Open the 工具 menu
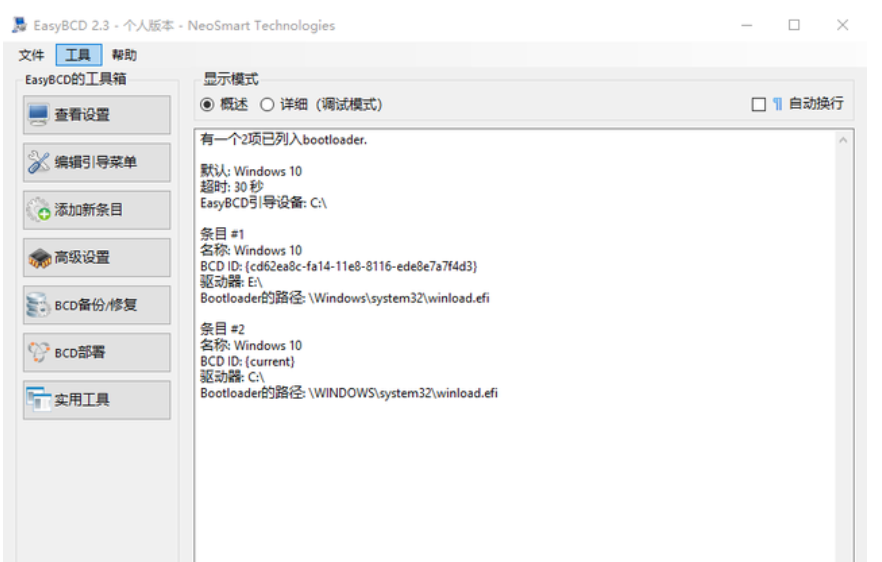Screen dimensions: 882x562 coord(78,55)
